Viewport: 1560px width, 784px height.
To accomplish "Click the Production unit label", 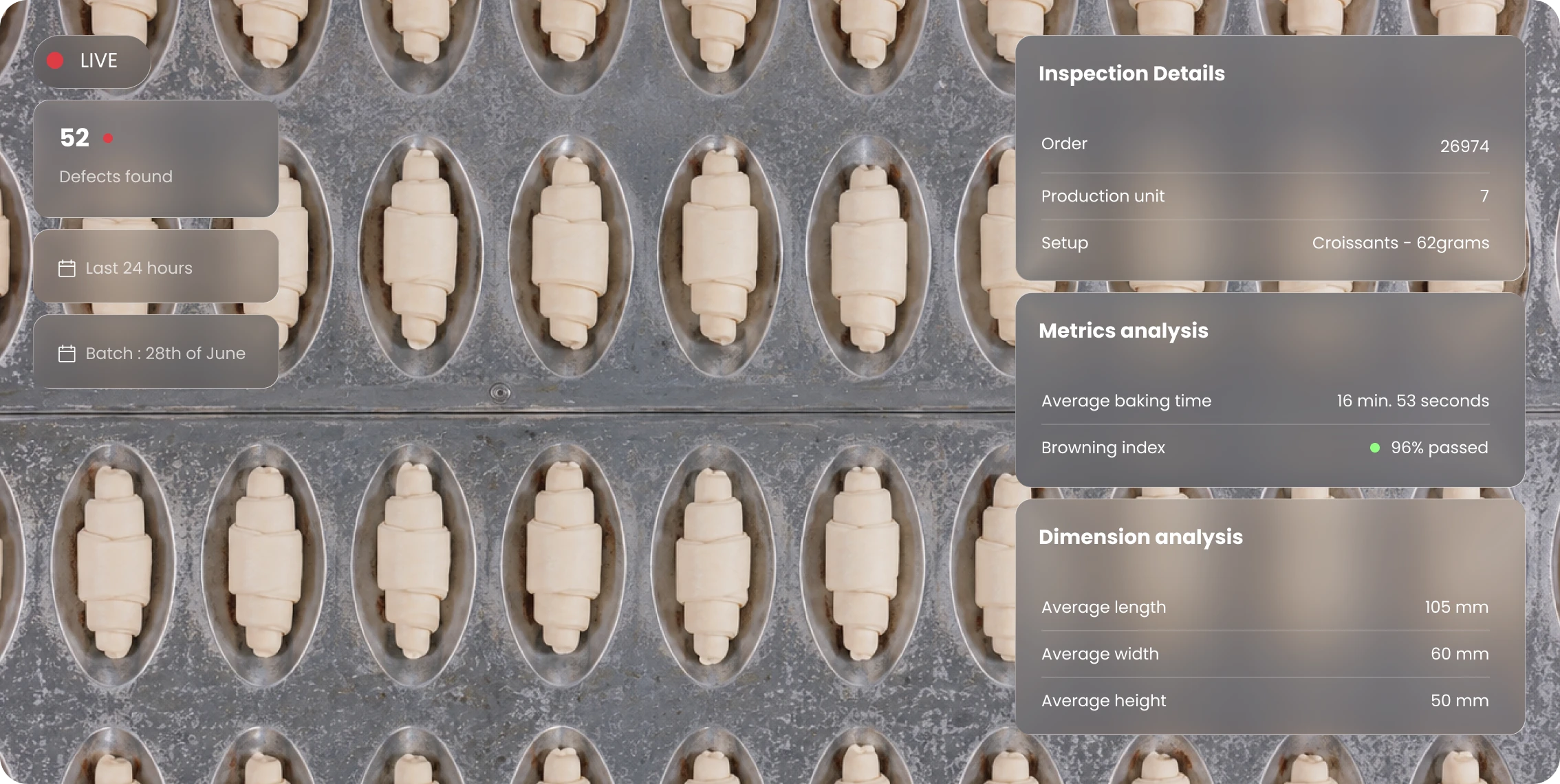I will coord(1103,196).
